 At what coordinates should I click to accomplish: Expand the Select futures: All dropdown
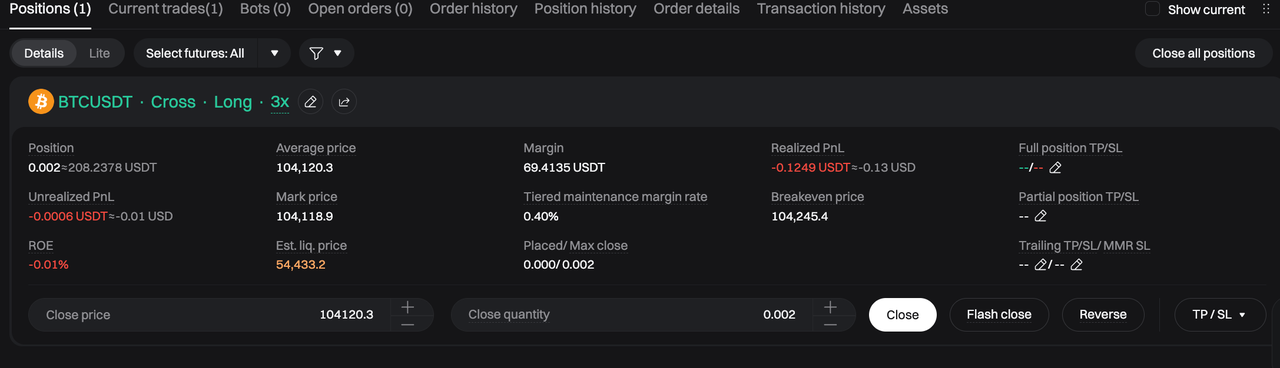point(212,53)
